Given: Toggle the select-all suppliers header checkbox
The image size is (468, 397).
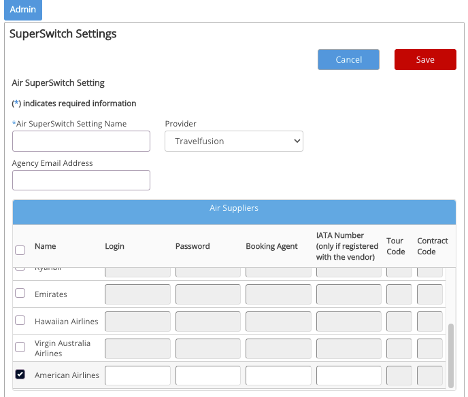Looking at the screenshot, I should (x=20, y=250).
